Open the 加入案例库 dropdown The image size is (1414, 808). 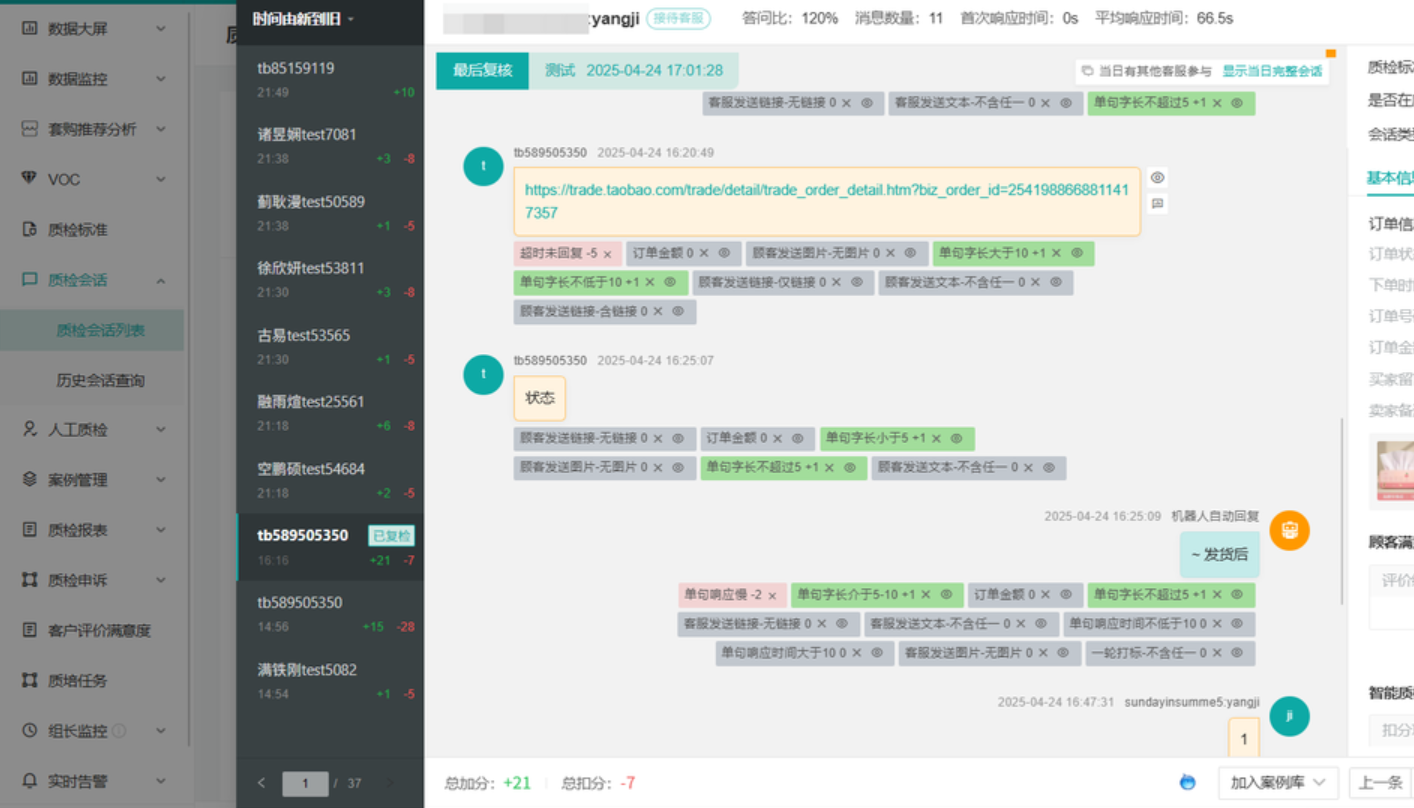(x=1278, y=783)
